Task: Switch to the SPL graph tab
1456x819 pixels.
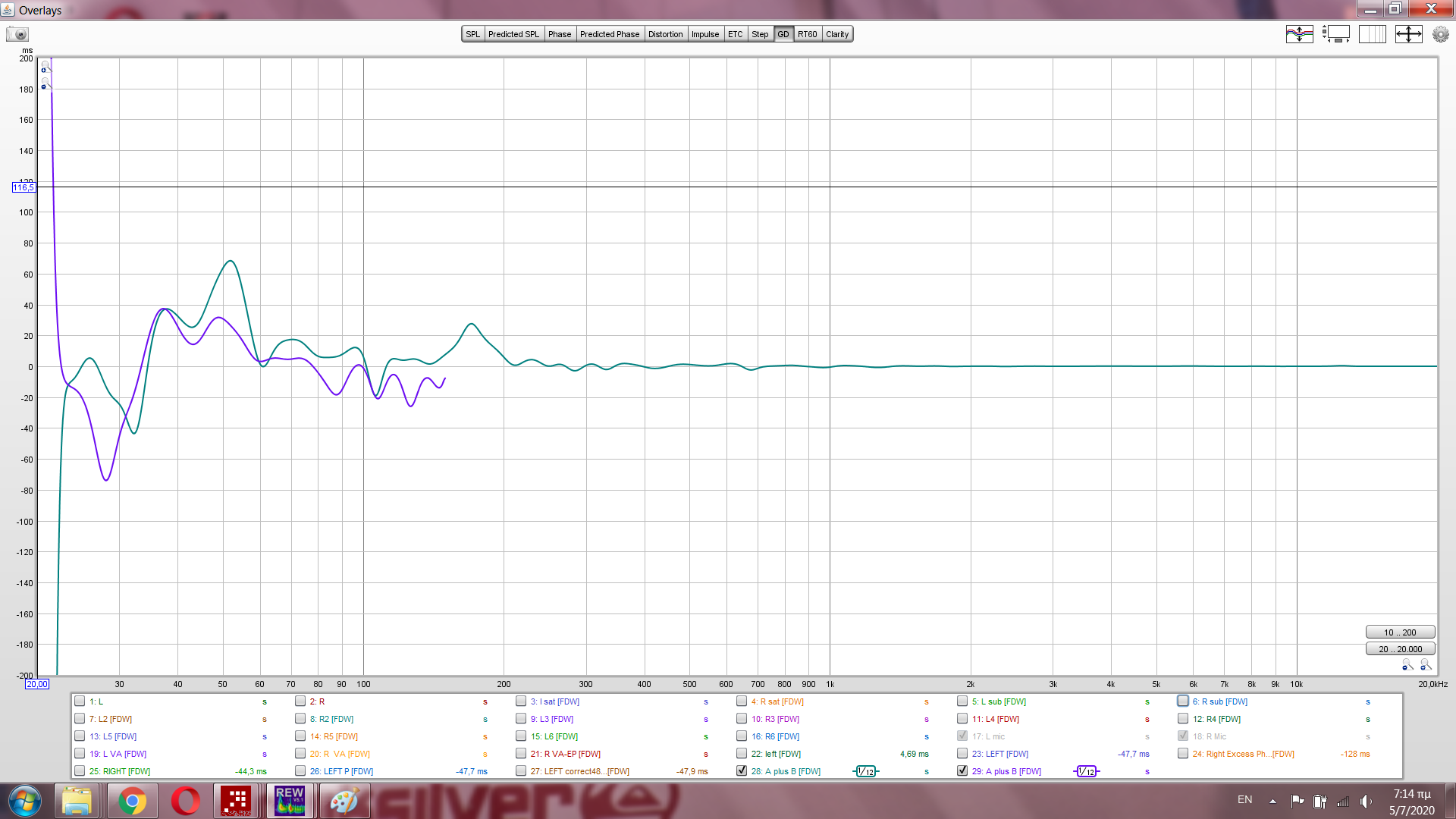Action: pyautogui.click(x=472, y=34)
